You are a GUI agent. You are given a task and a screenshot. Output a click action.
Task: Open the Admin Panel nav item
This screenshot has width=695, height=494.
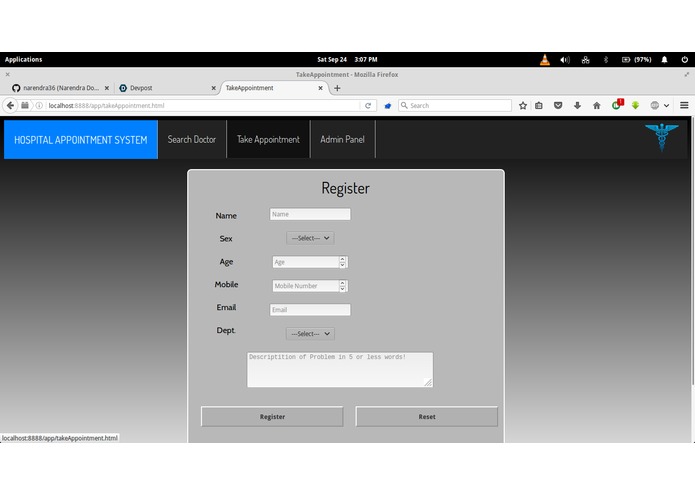342,139
